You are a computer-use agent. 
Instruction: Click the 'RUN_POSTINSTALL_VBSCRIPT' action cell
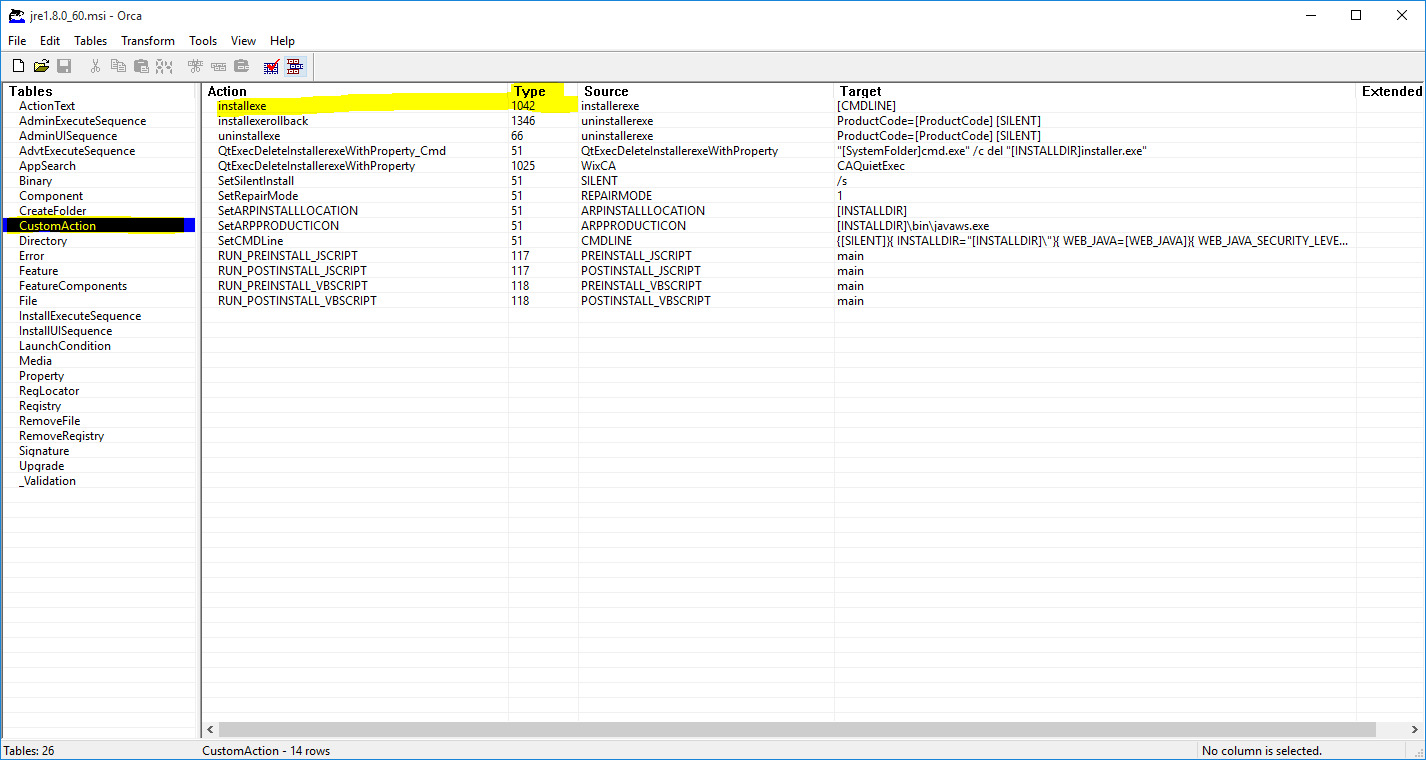[297, 301]
